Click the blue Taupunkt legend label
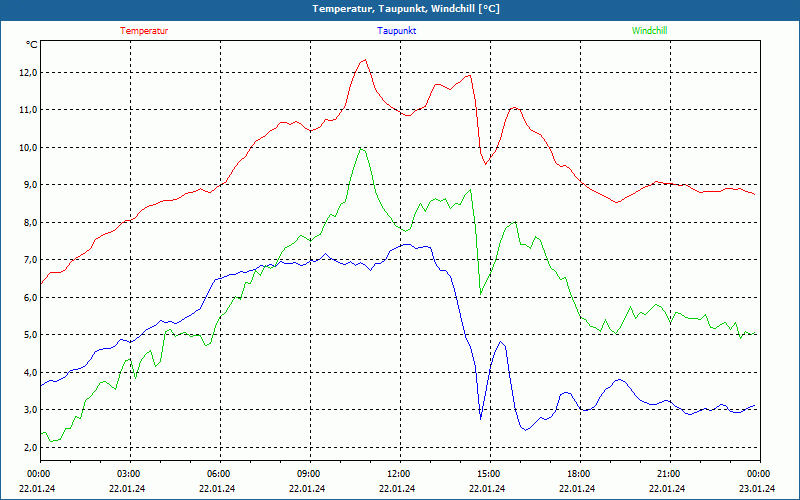Viewport: 800px width, 500px height. 396,31
